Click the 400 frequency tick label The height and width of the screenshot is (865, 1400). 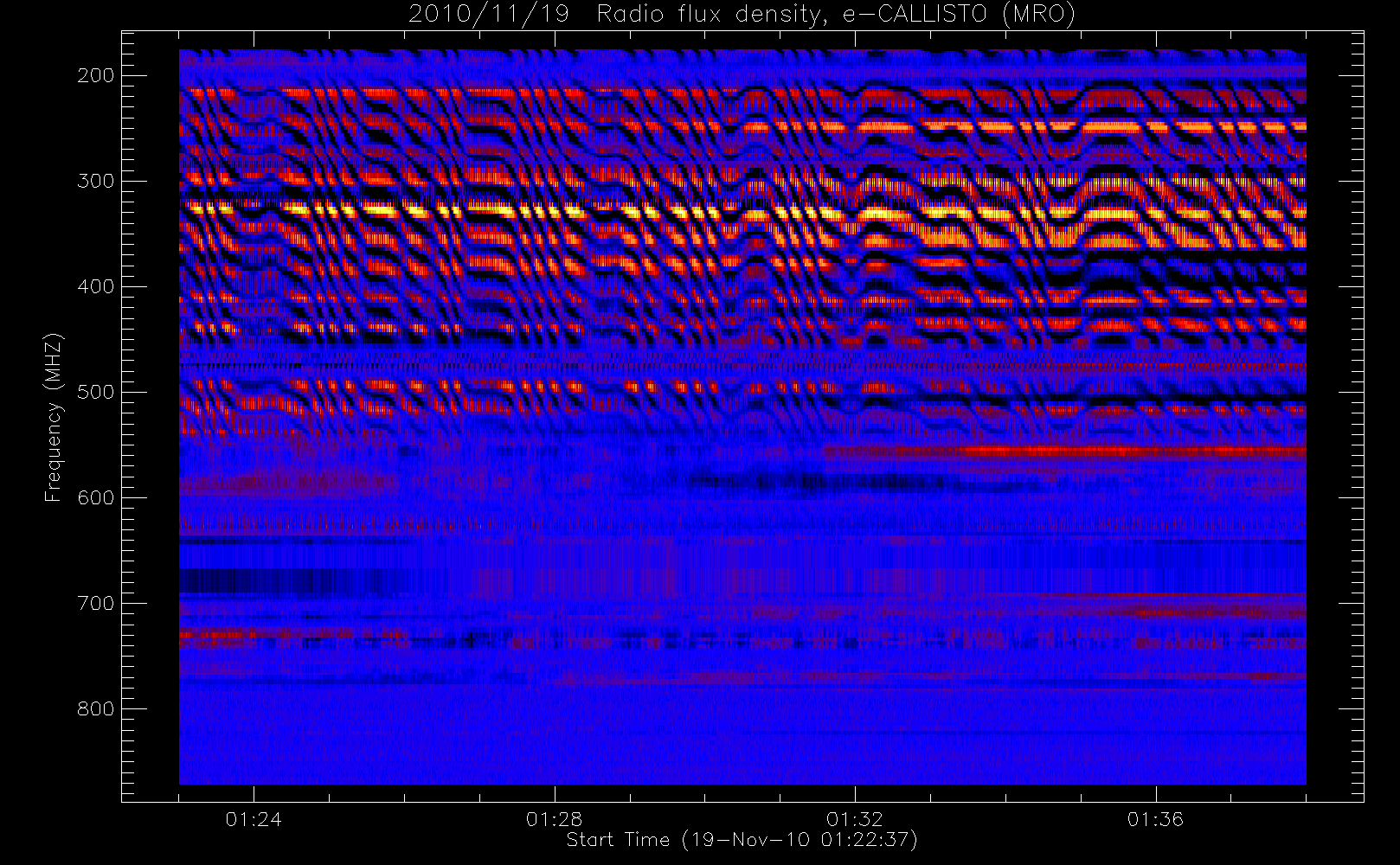pos(96,286)
